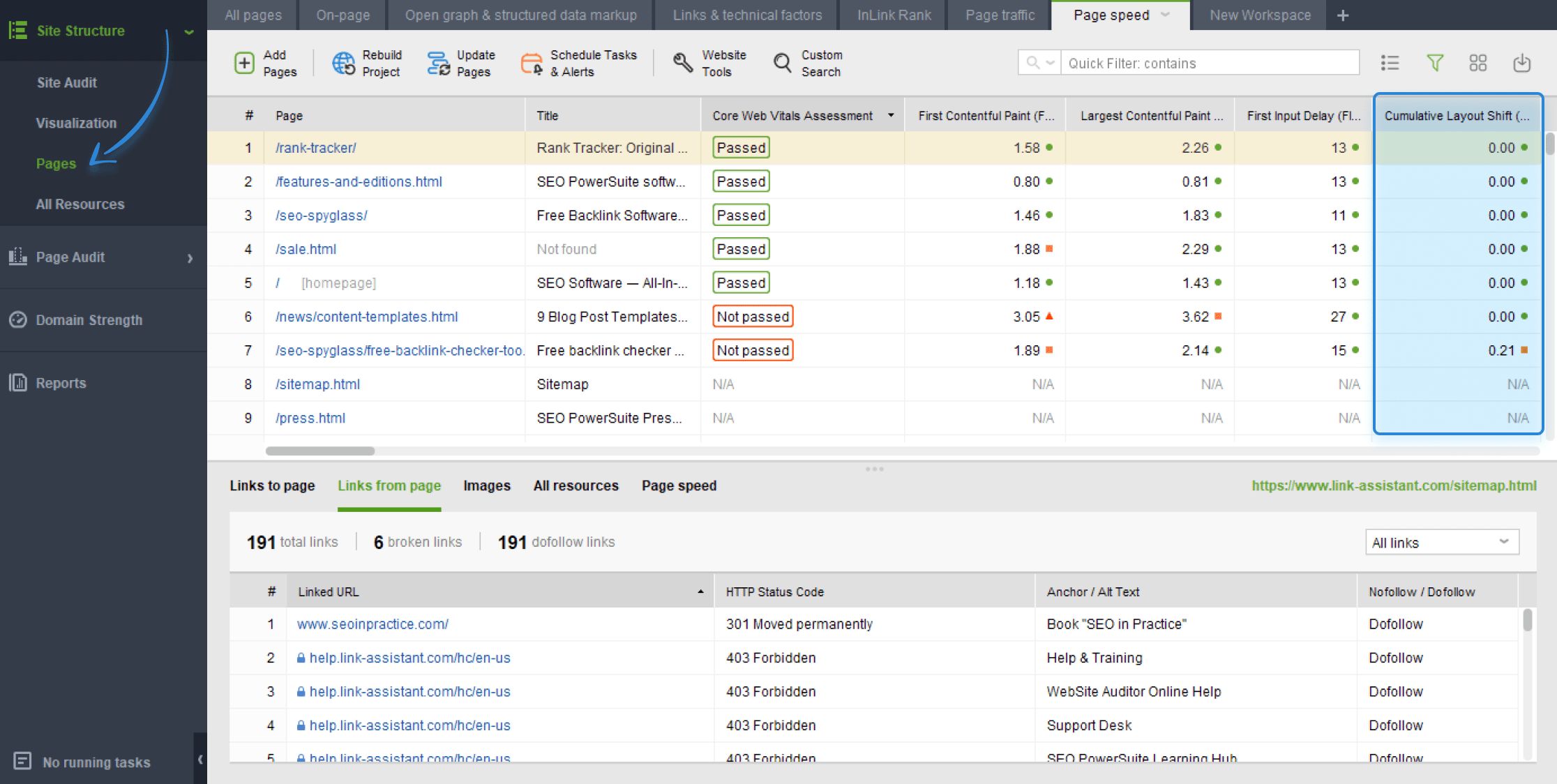Viewport: 1557px width, 784px height.
Task: Open the /sitemap.html page link
Action: [317, 384]
